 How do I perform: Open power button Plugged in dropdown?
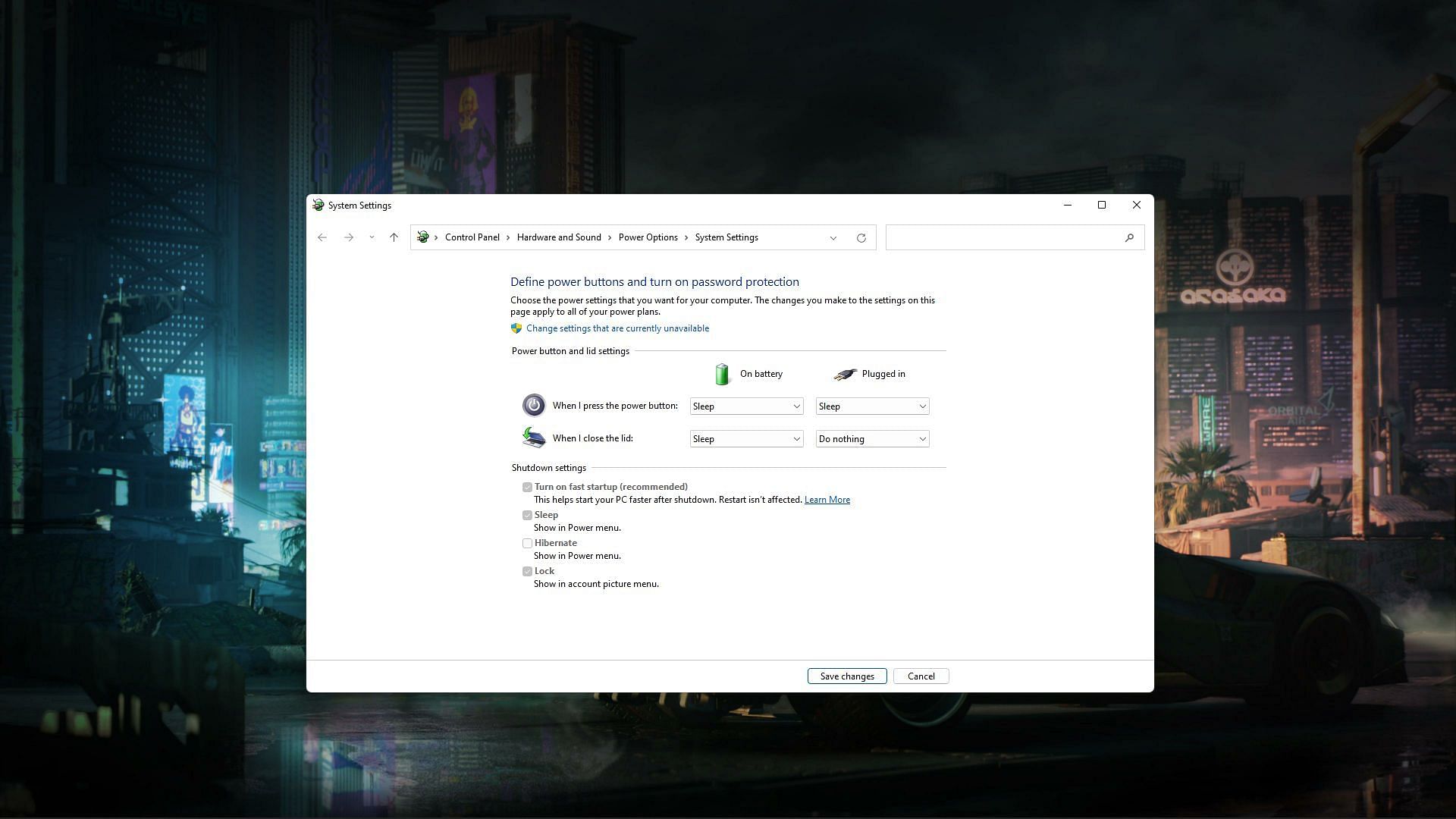tap(872, 406)
